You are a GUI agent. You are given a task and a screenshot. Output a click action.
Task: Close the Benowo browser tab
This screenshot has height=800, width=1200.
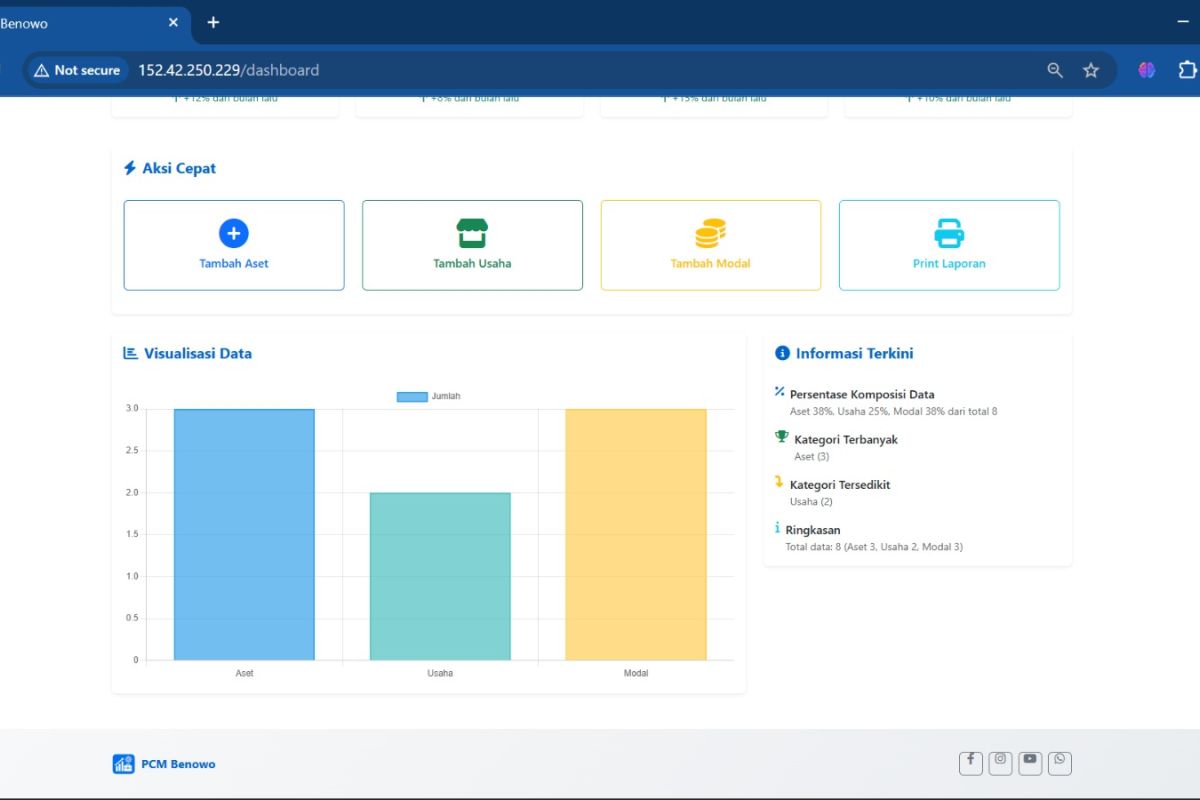pyautogui.click(x=173, y=22)
